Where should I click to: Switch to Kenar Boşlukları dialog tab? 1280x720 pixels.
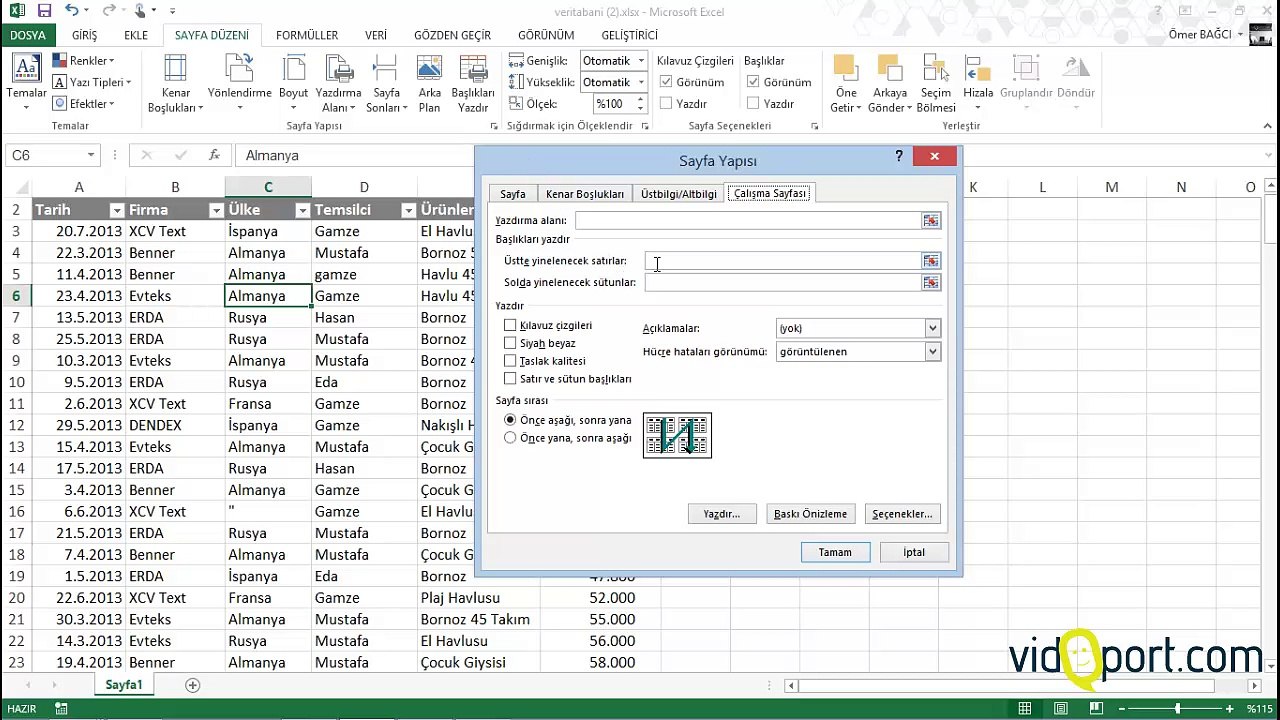[585, 193]
